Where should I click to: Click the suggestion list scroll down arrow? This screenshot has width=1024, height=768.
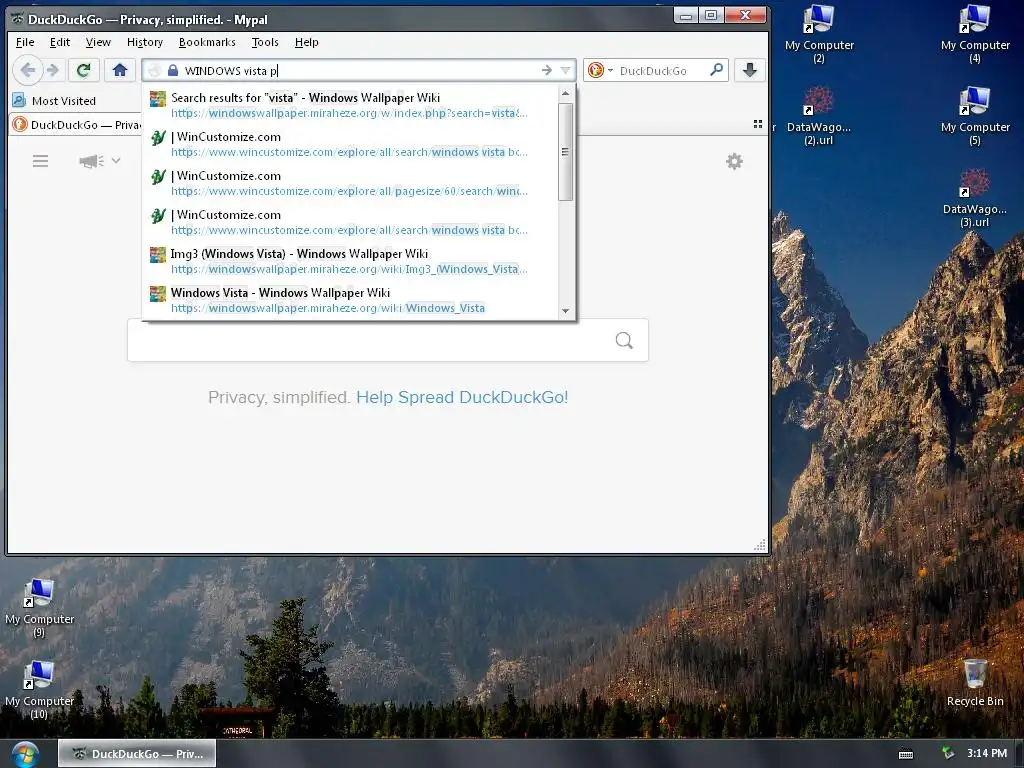click(x=566, y=311)
